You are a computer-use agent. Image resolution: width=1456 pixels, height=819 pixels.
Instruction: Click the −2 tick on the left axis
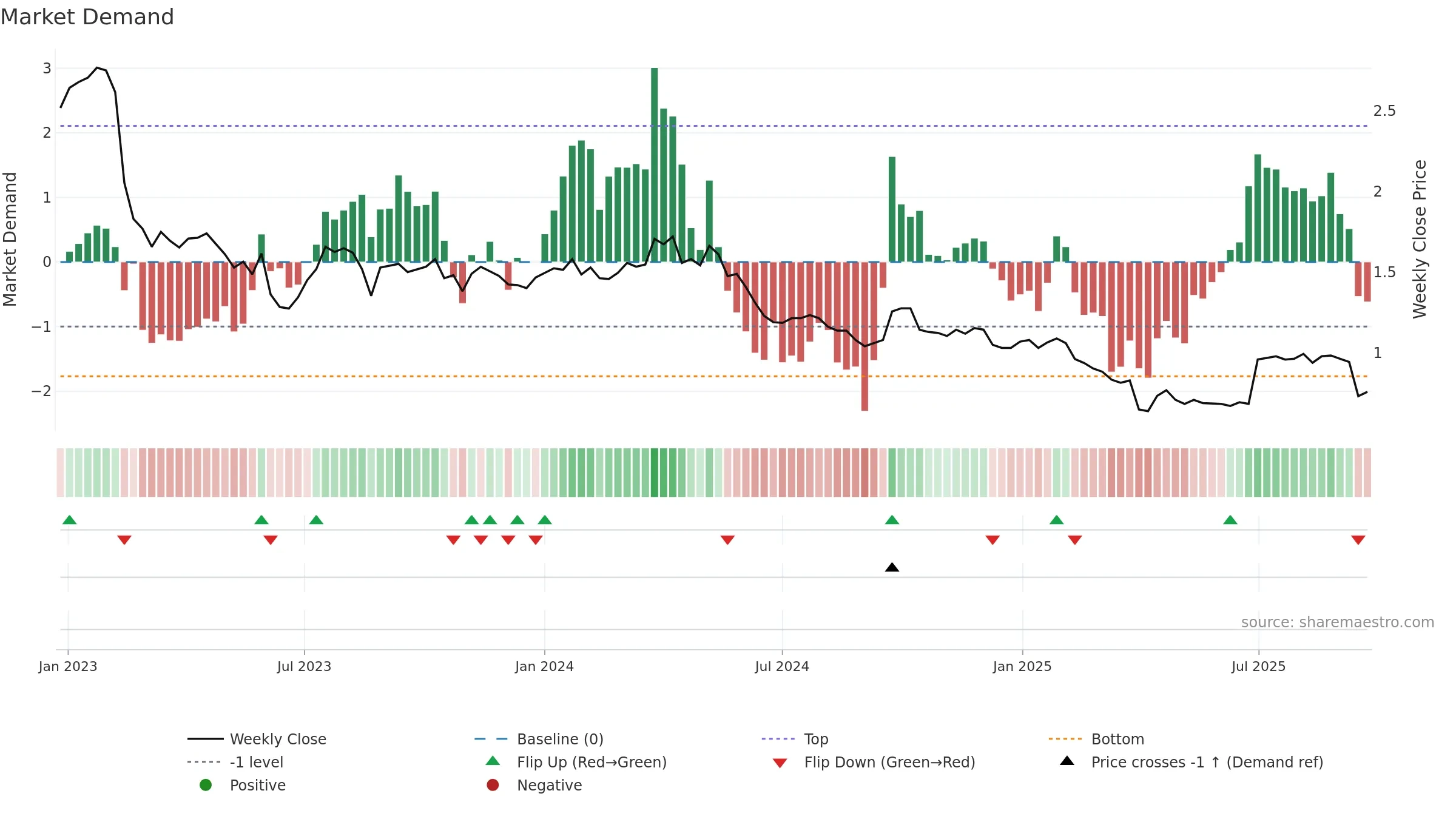pos(41,391)
